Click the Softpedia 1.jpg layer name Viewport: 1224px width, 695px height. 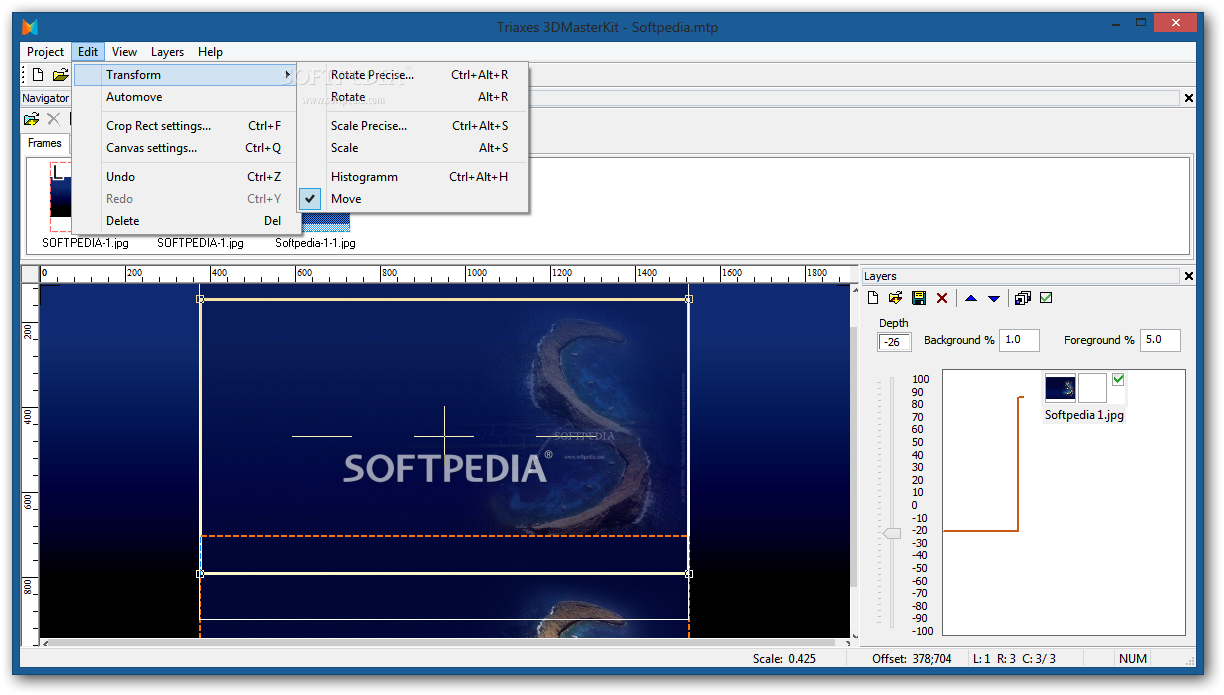tap(1085, 415)
